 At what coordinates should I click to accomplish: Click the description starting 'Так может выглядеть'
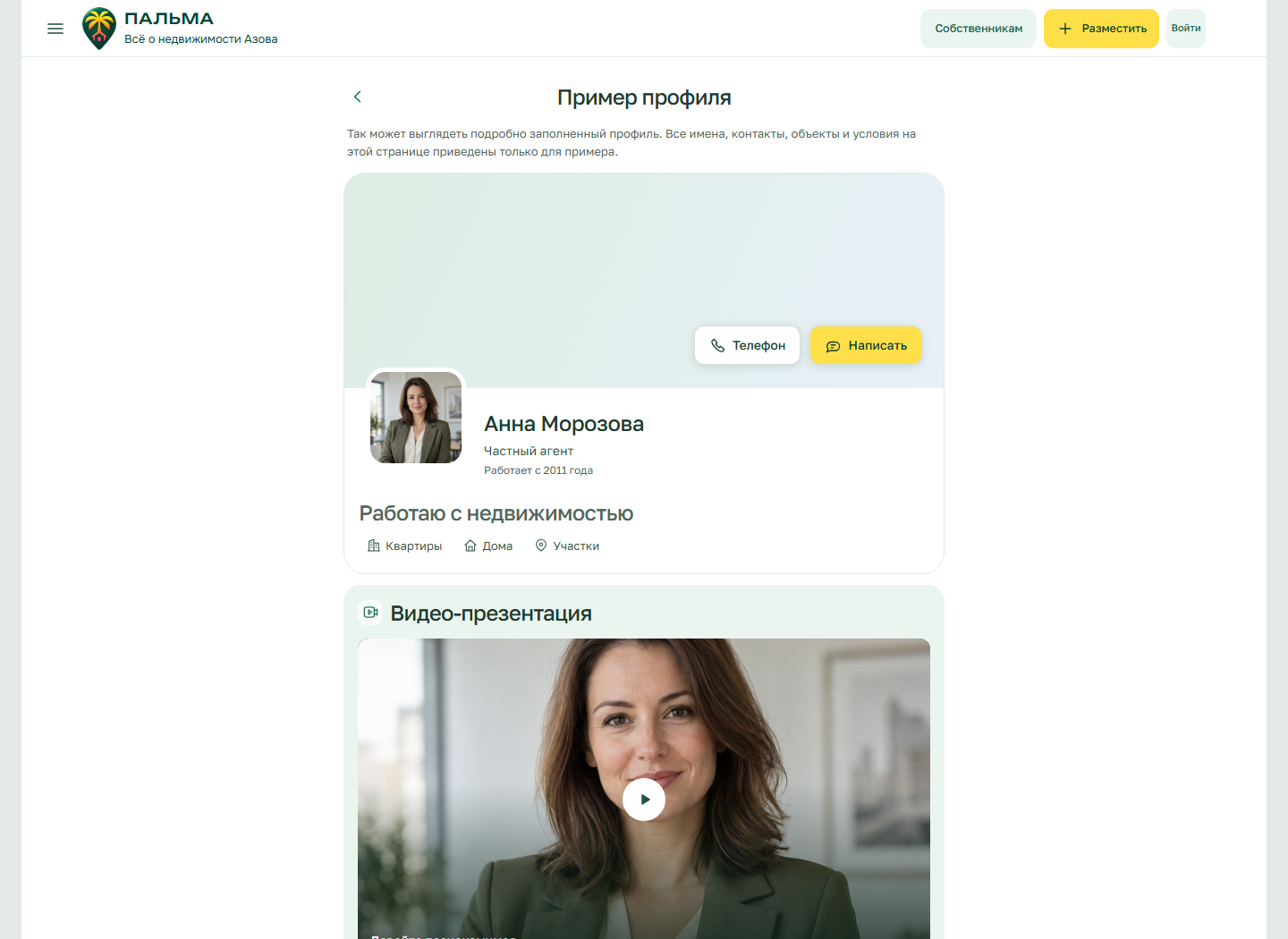pos(631,143)
